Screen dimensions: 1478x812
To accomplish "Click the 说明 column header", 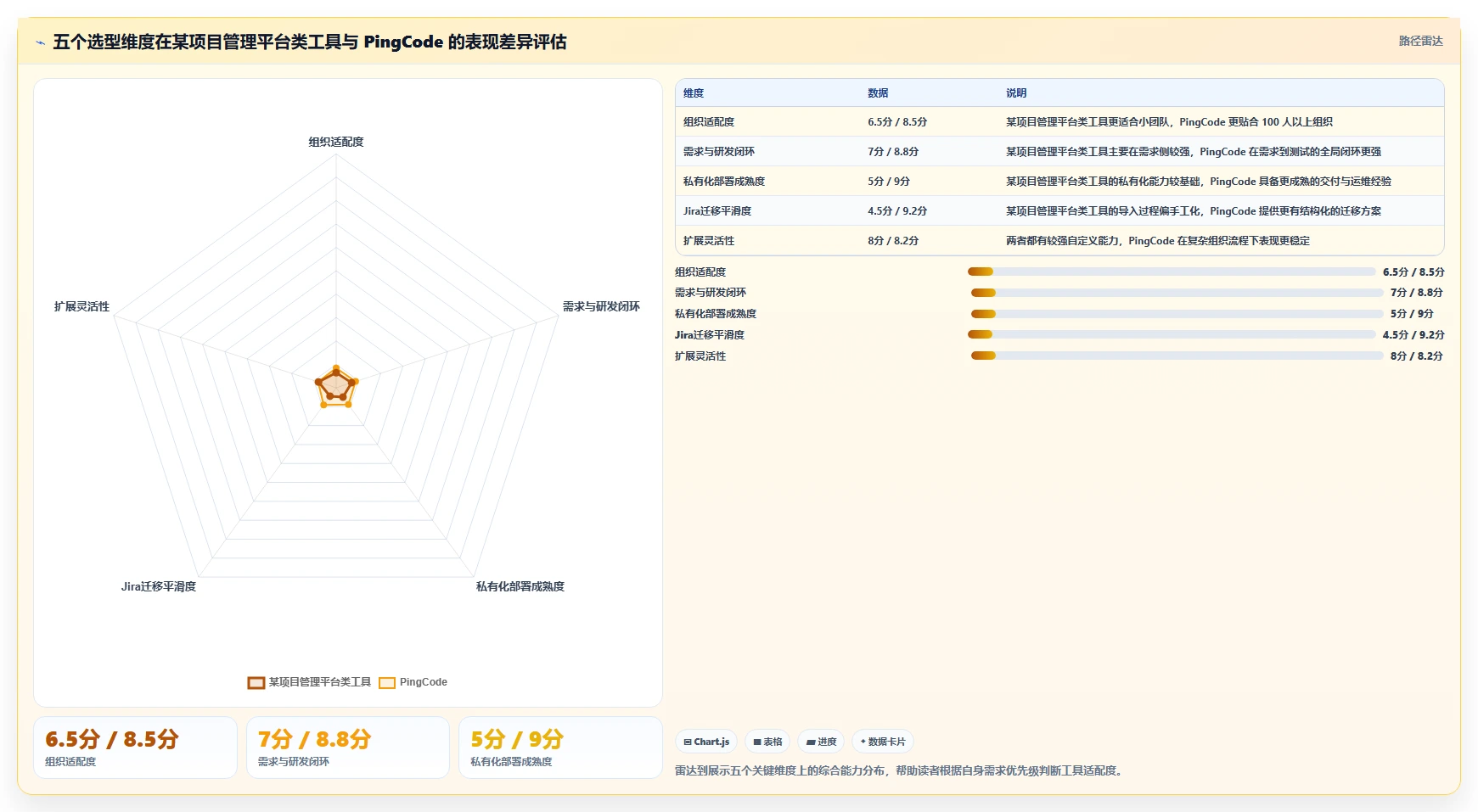I will pos(1016,93).
